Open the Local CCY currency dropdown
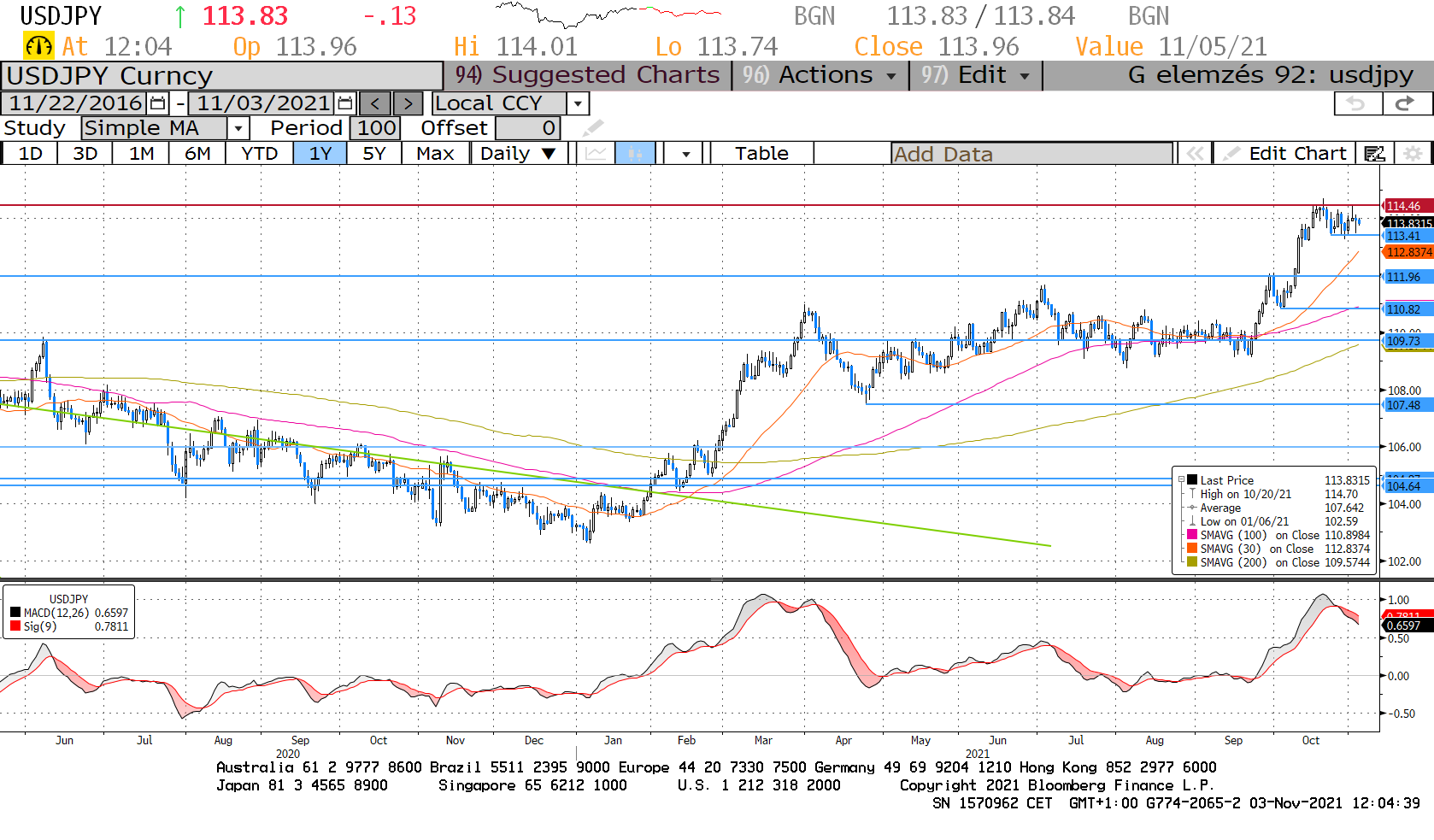1434x840 pixels. (579, 103)
